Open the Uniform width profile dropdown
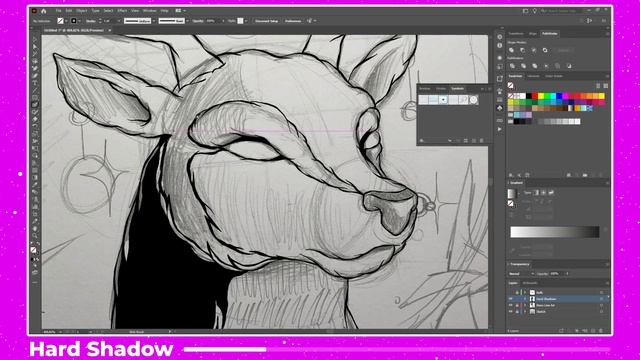This screenshot has width=640, height=360. tap(154, 21)
